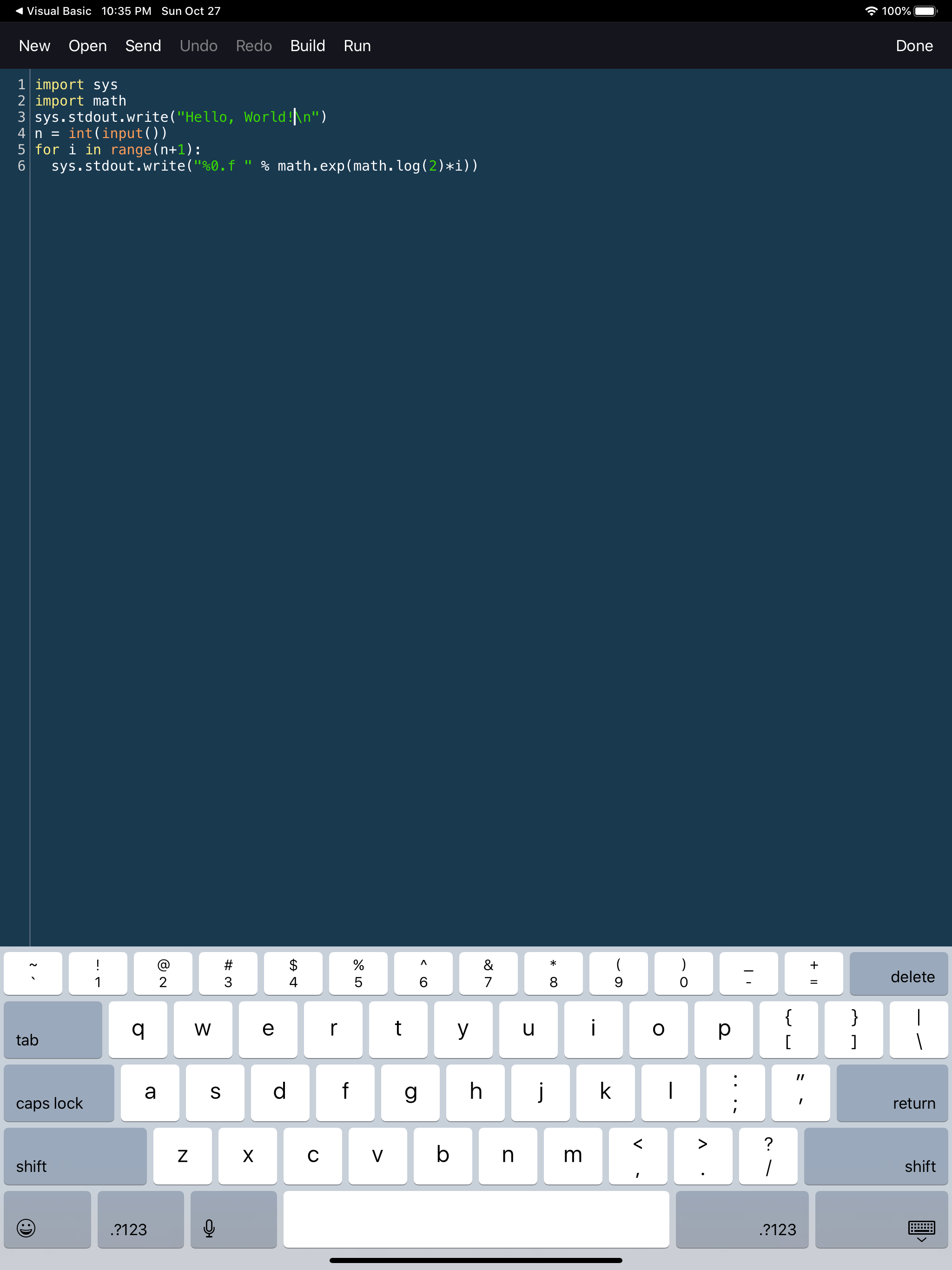Run the Python program

coord(357,46)
